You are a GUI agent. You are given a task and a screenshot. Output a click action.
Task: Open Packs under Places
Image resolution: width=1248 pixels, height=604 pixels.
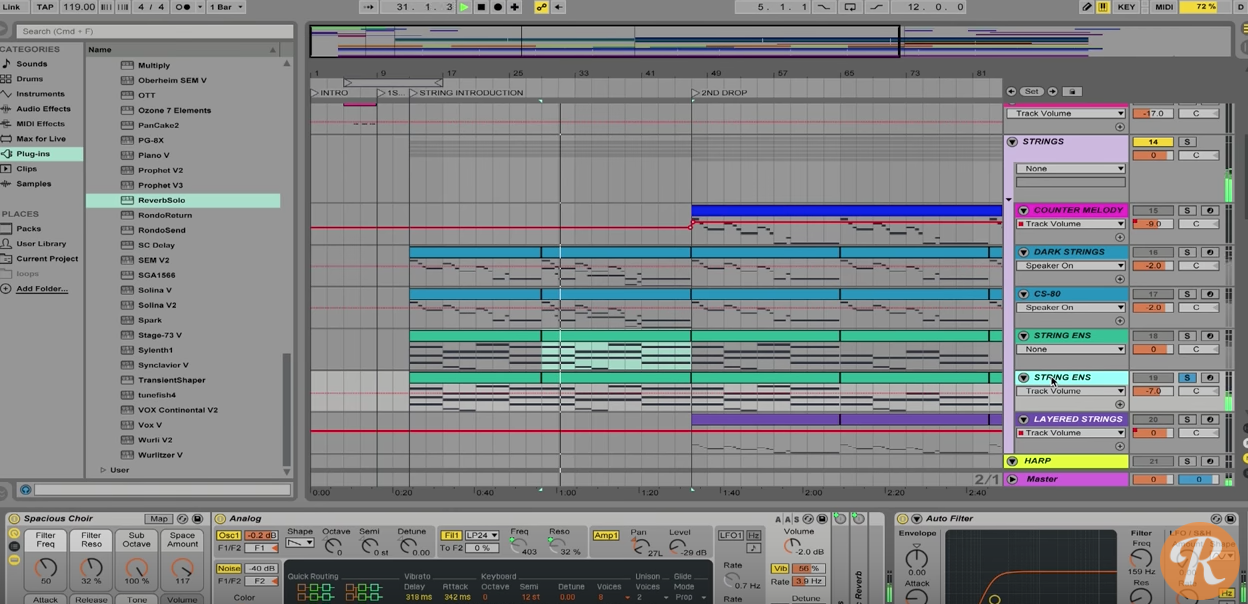(28, 229)
